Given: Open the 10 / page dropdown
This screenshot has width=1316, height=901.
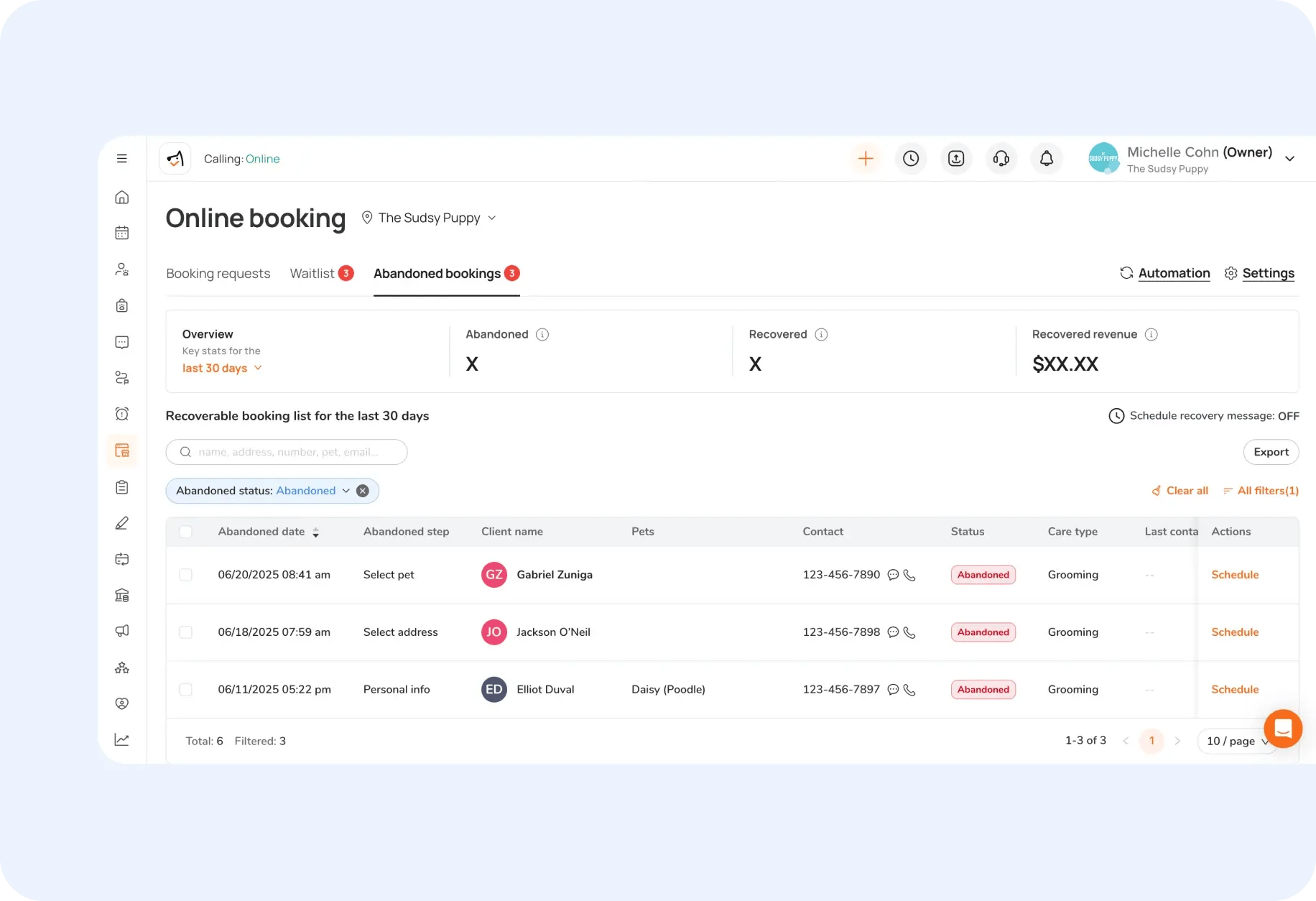Looking at the screenshot, I should (x=1237, y=741).
